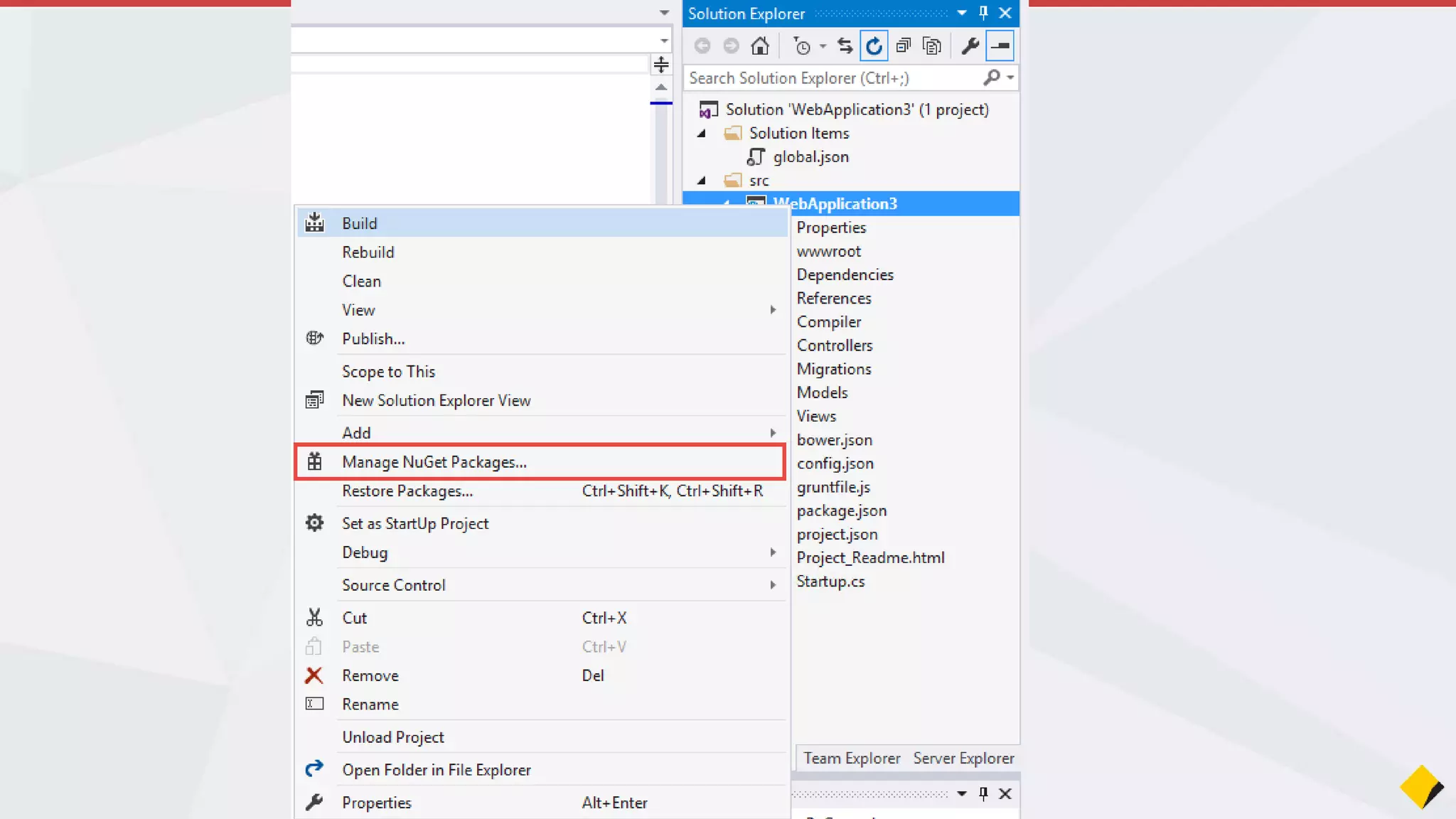Click the Back arrow in Solution Explorer toolbar
Screen dimensions: 1456x819
click(x=702, y=46)
